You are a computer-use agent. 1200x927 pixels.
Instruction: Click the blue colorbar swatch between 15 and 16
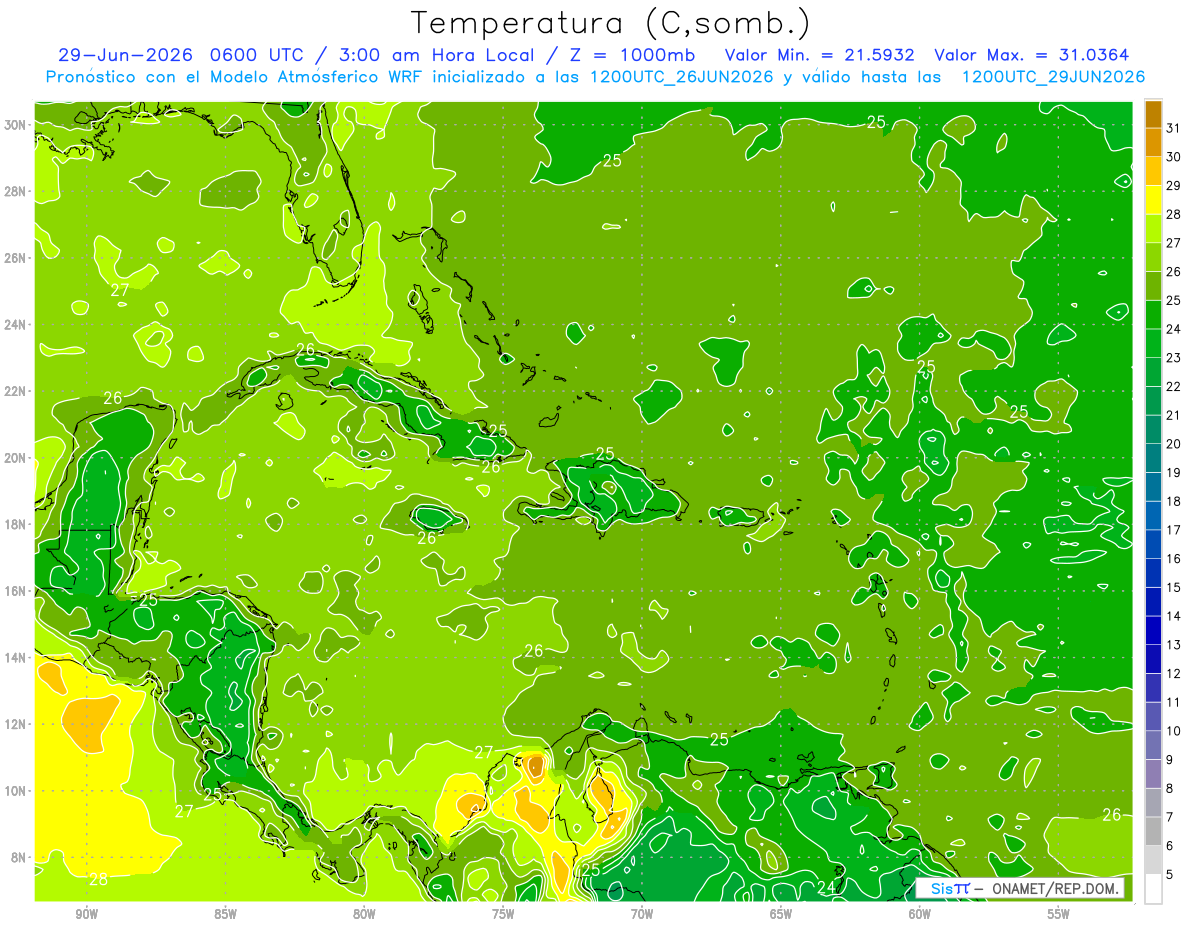click(1153, 573)
